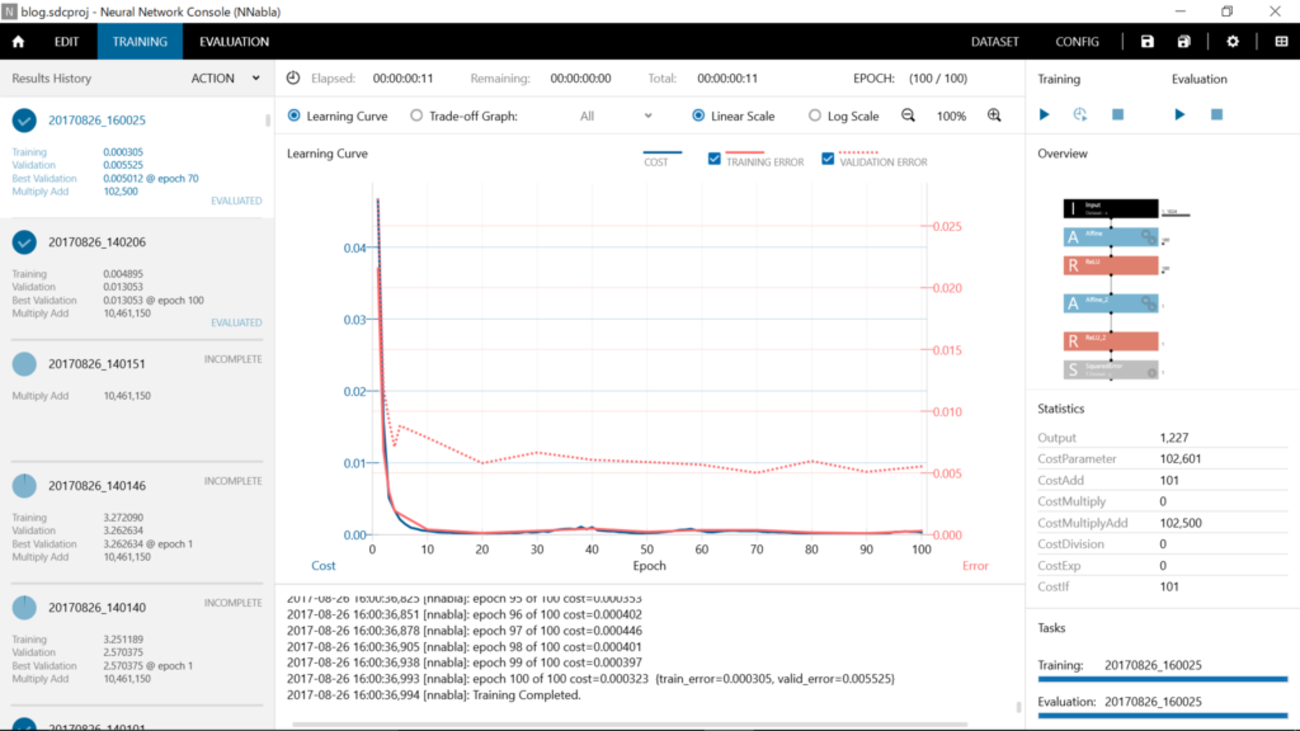1300x731 pixels.
Task: Toggle the Validation Error checkbox
Action: [827, 159]
